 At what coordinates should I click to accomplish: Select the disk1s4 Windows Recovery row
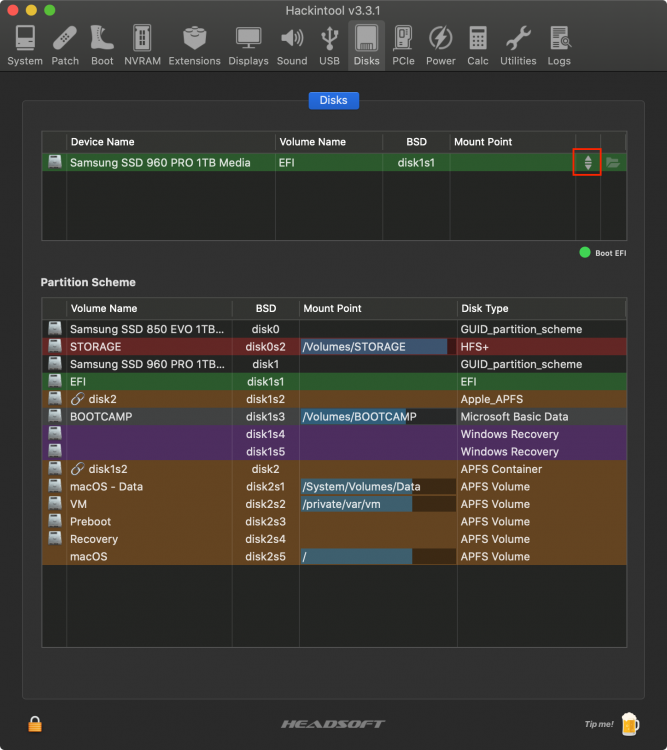[x=334, y=434]
